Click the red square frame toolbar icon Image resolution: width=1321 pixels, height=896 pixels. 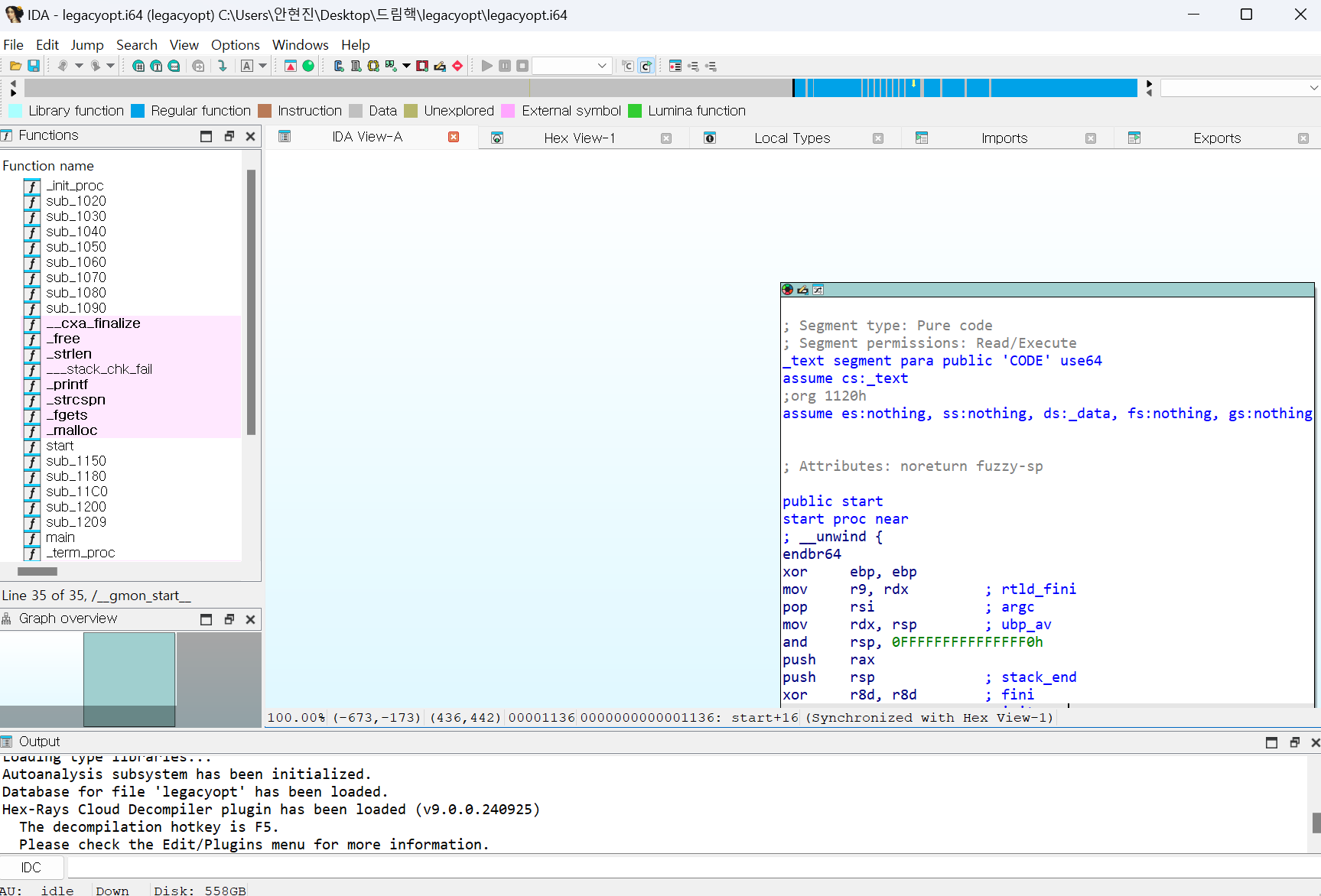422,66
